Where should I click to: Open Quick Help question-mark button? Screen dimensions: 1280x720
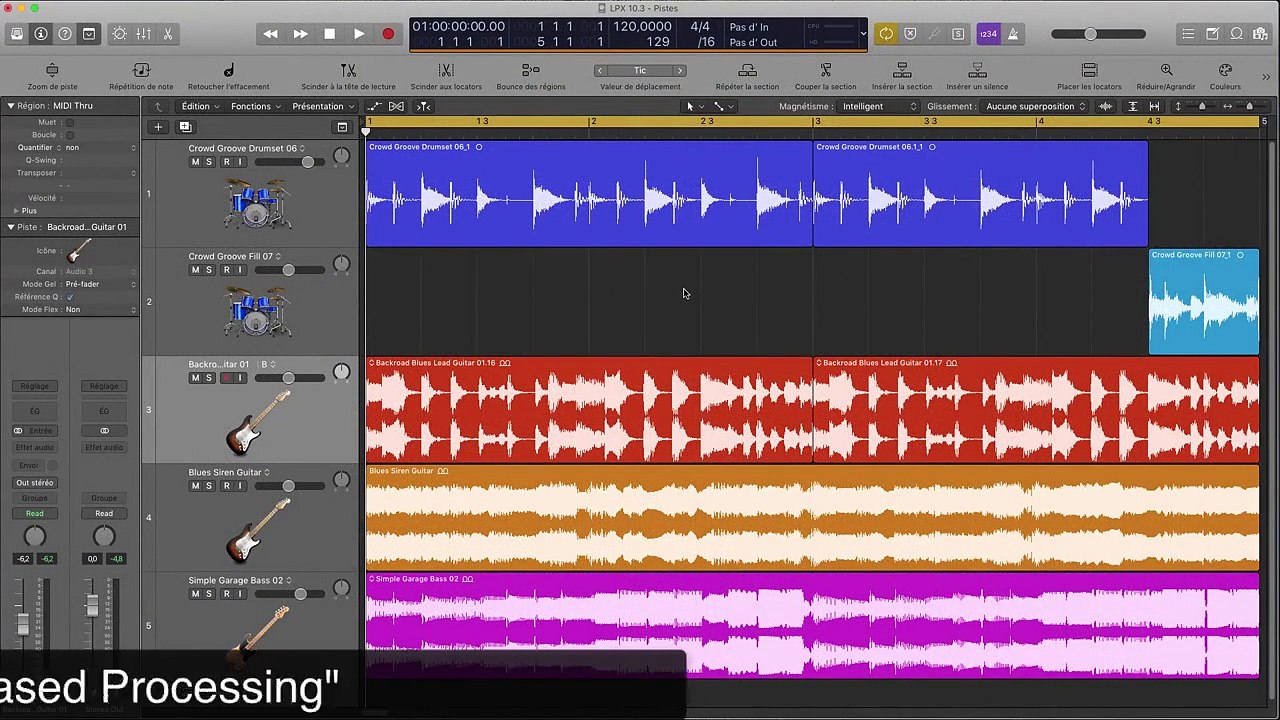pos(65,34)
